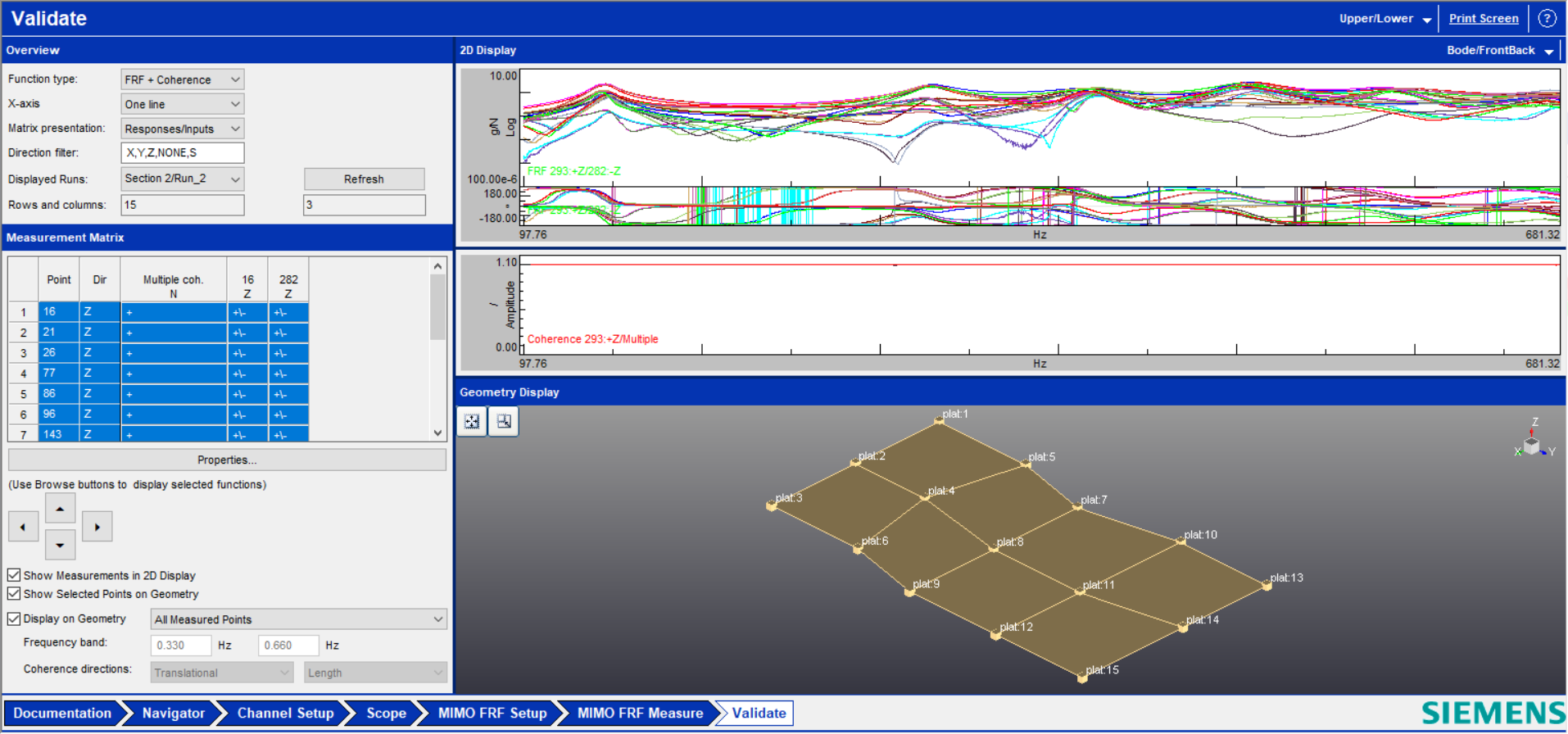Image resolution: width=1568 pixels, height=734 pixels.
Task: Select matrix row with Point 16
Action: tap(158, 312)
